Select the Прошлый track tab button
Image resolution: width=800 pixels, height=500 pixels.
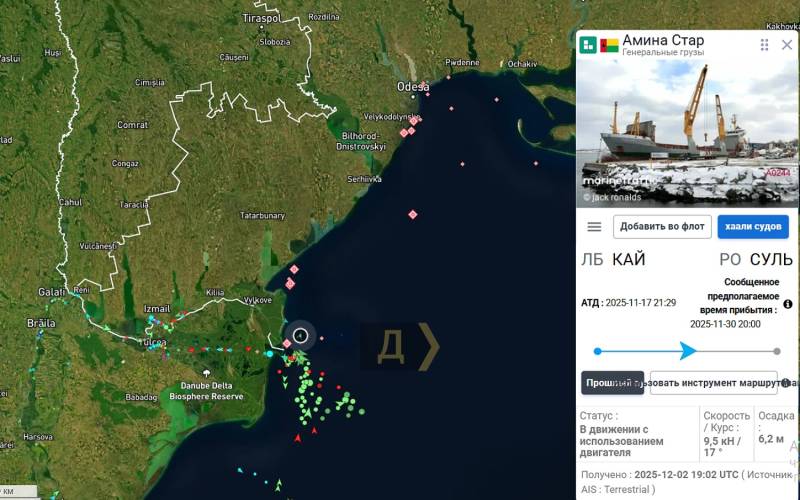pos(612,383)
